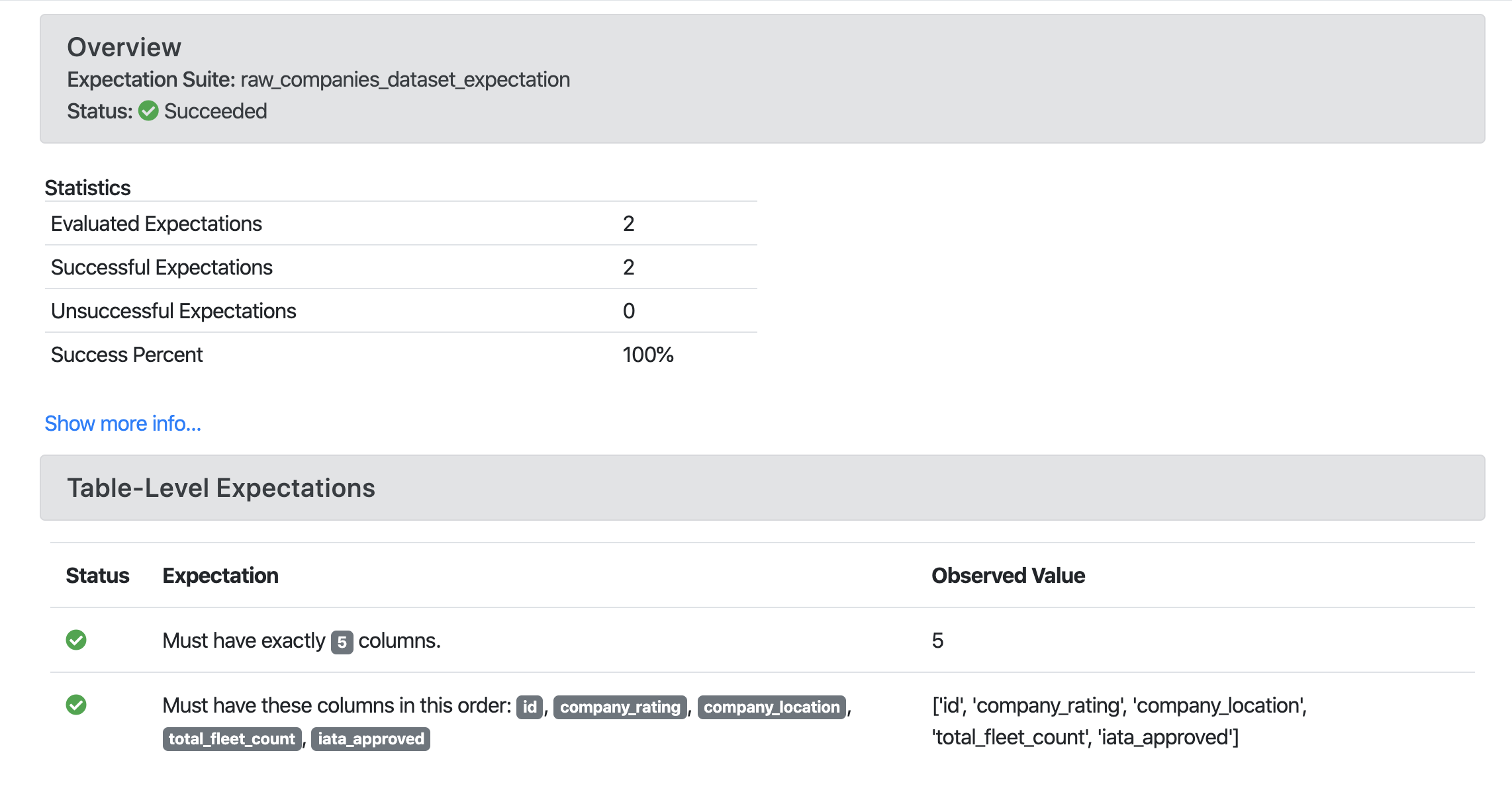The height and width of the screenshot is (794, 1512).
Task: Click the 'company_rating' column badge
Action: click(620, 707)
